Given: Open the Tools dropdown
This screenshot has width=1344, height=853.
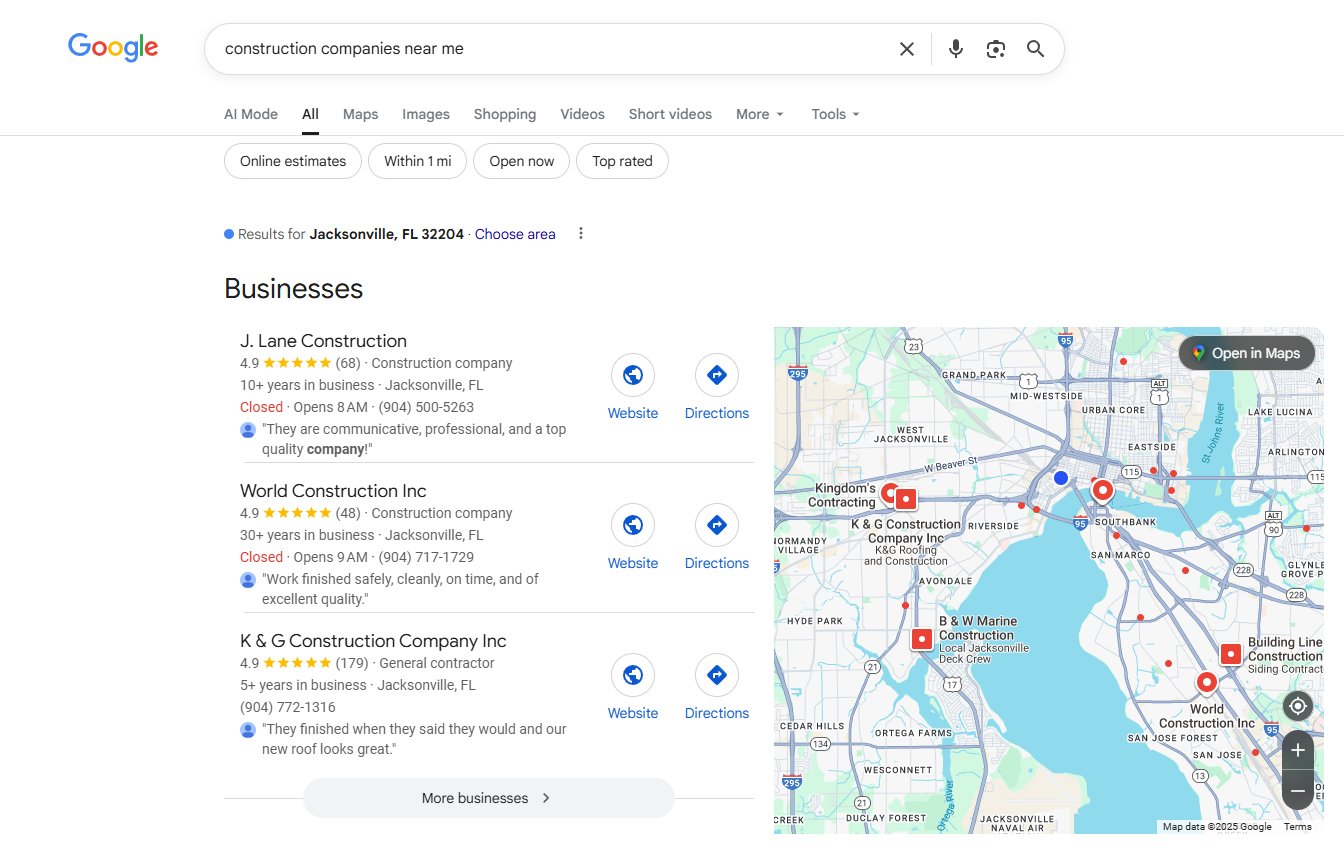Looking at the screenshot, I should coord(835,114).
